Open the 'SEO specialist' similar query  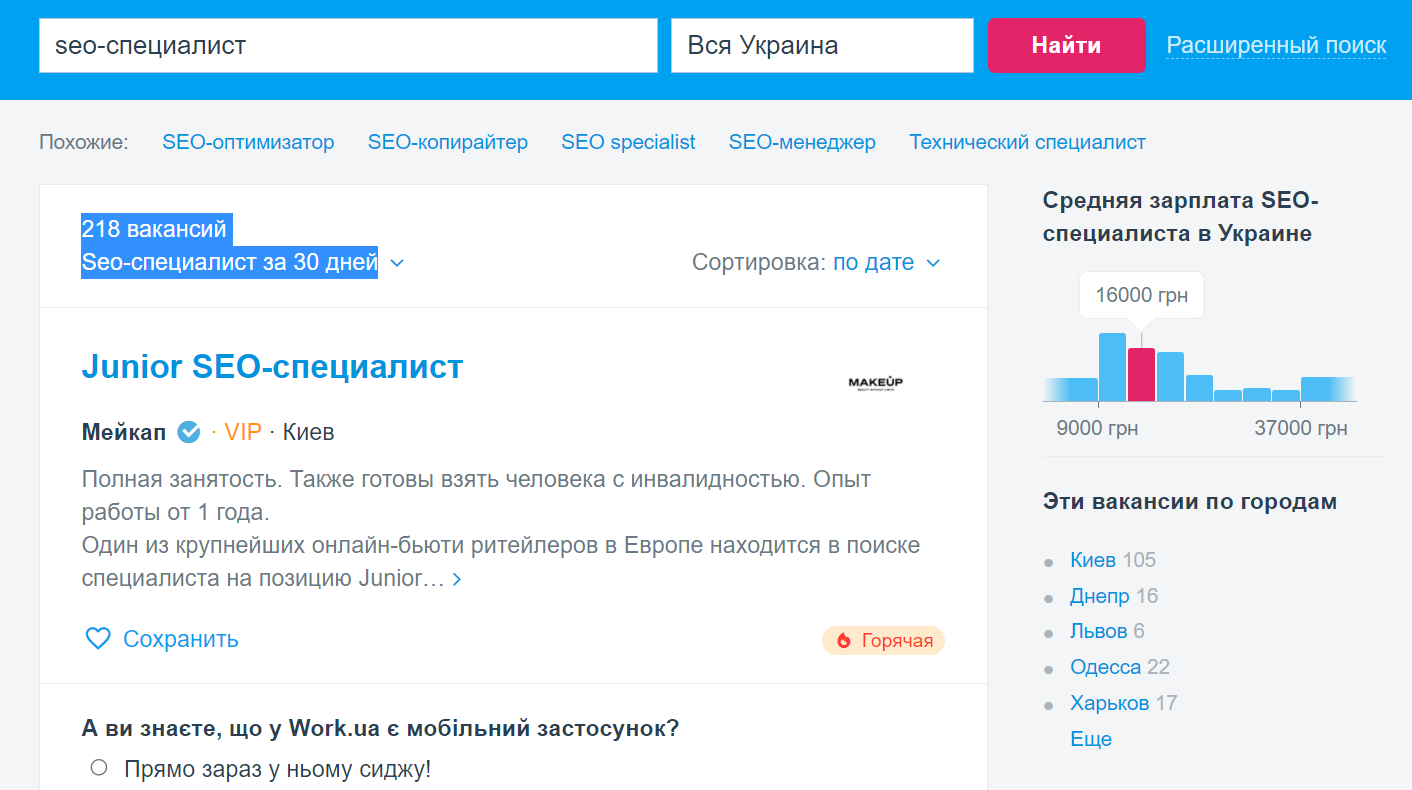[x=628, y=142]
